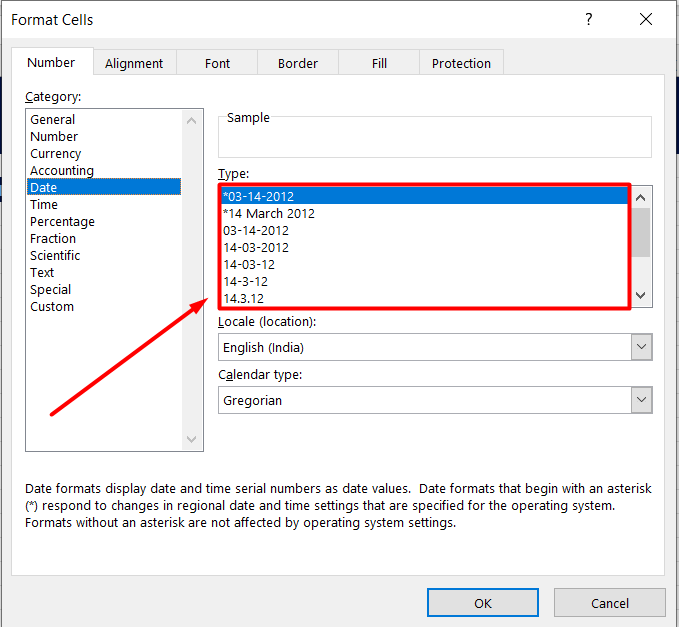This screenshot has width=679, height=627.
Task: Click the Type list scrollbar thumb
Action: click(641, 233)
